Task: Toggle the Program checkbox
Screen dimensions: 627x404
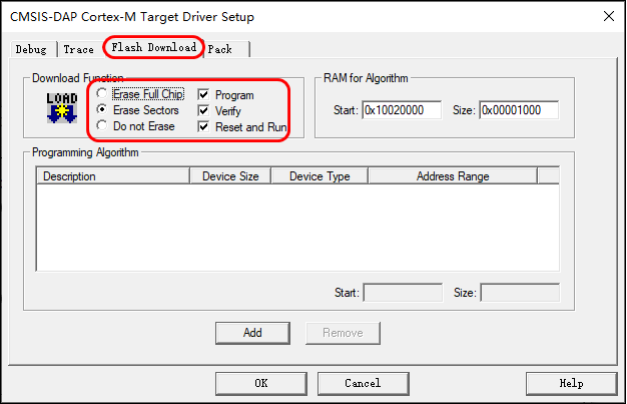Action: pos(204,95)
